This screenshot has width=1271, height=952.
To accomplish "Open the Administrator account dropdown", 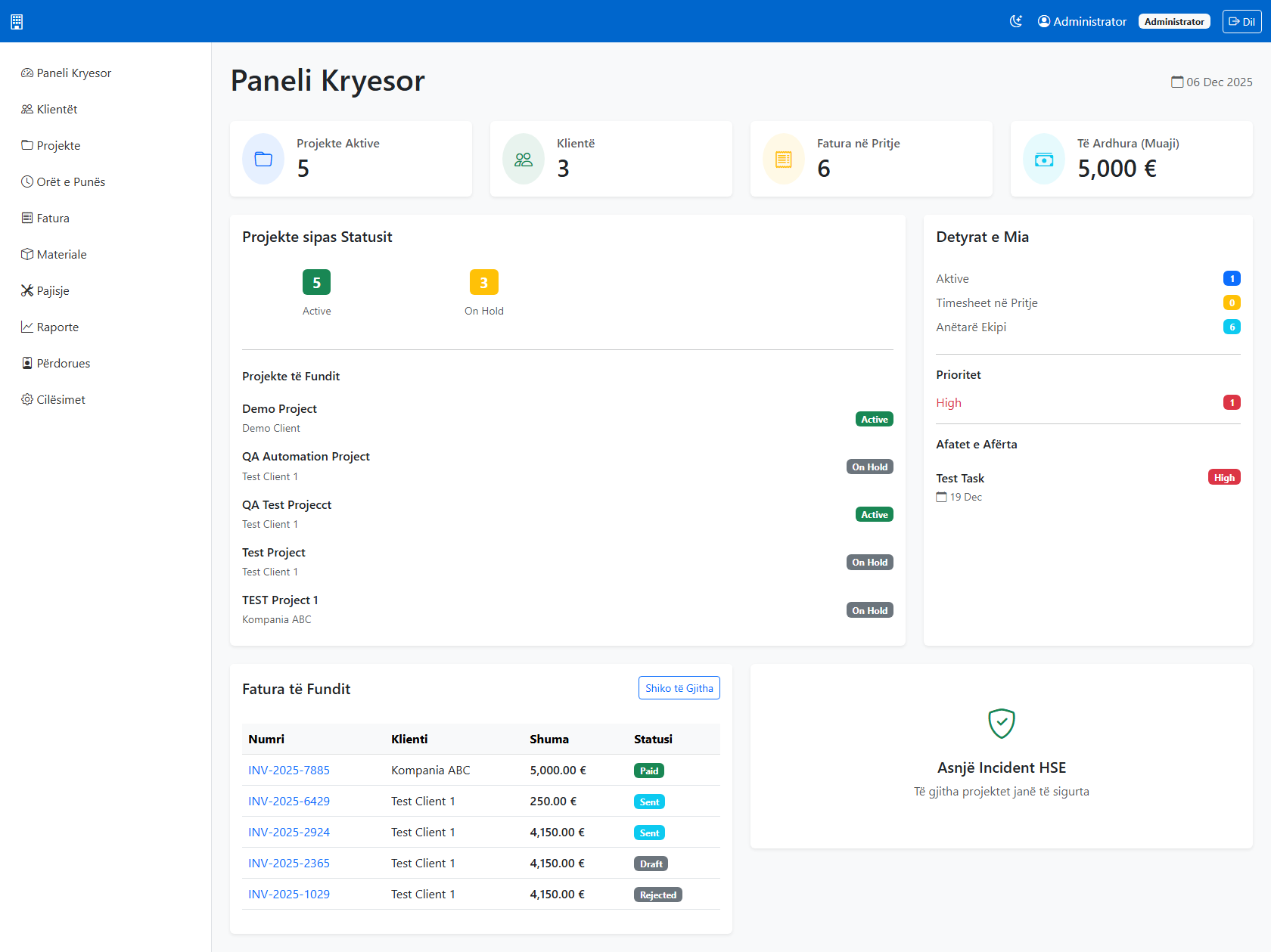I will (1081, 21).
